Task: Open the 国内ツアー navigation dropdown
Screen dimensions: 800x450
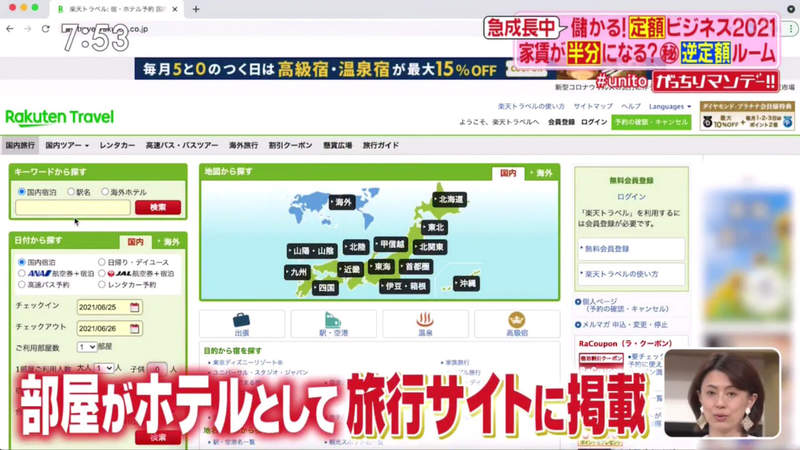Action: pyautogui.click(x=67, y=145)
